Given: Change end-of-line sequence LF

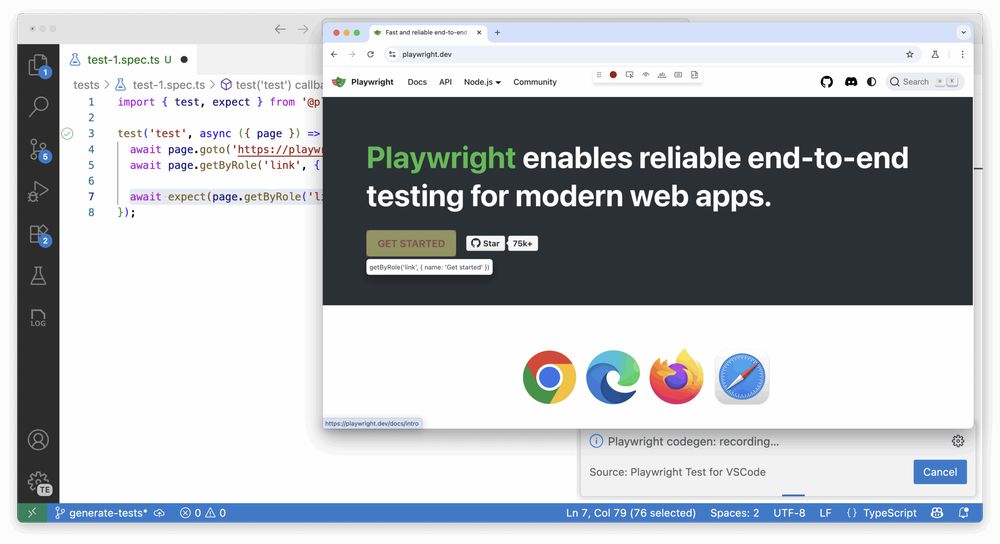Looking at the screenshot, I should [825, 513].
